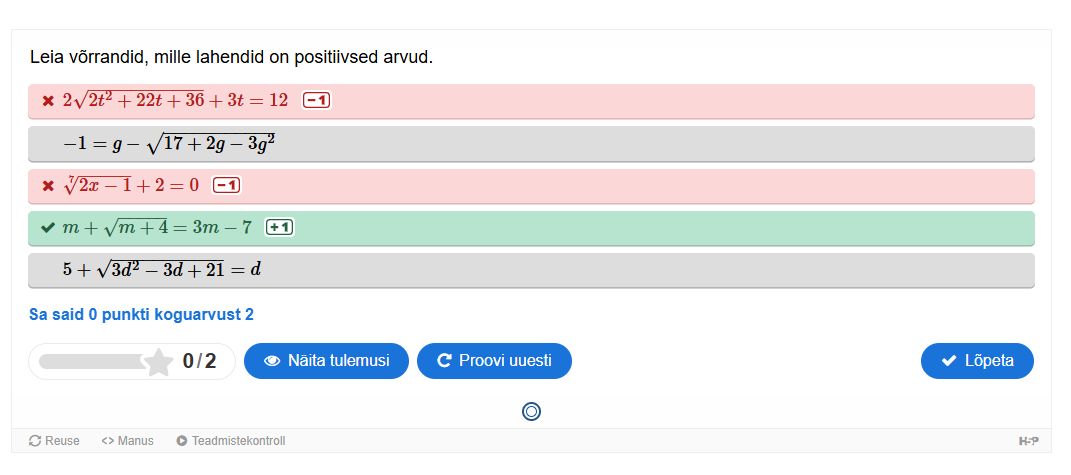
Task: Click the +1 score badge on the green equation
Action: [279, 228]
